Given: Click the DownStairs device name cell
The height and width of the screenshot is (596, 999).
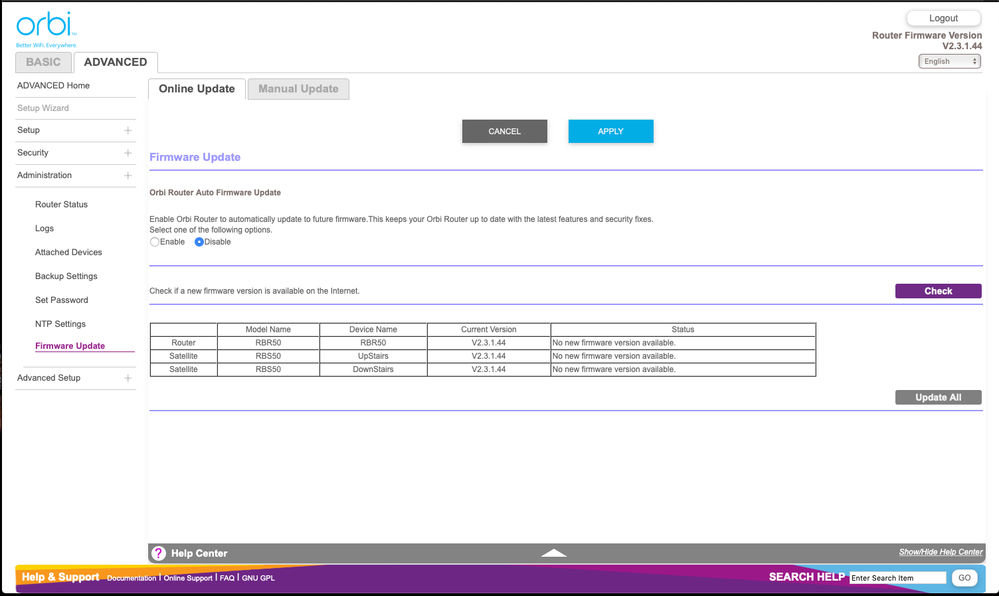Looking at the screenshot, I should coord(373,370).
